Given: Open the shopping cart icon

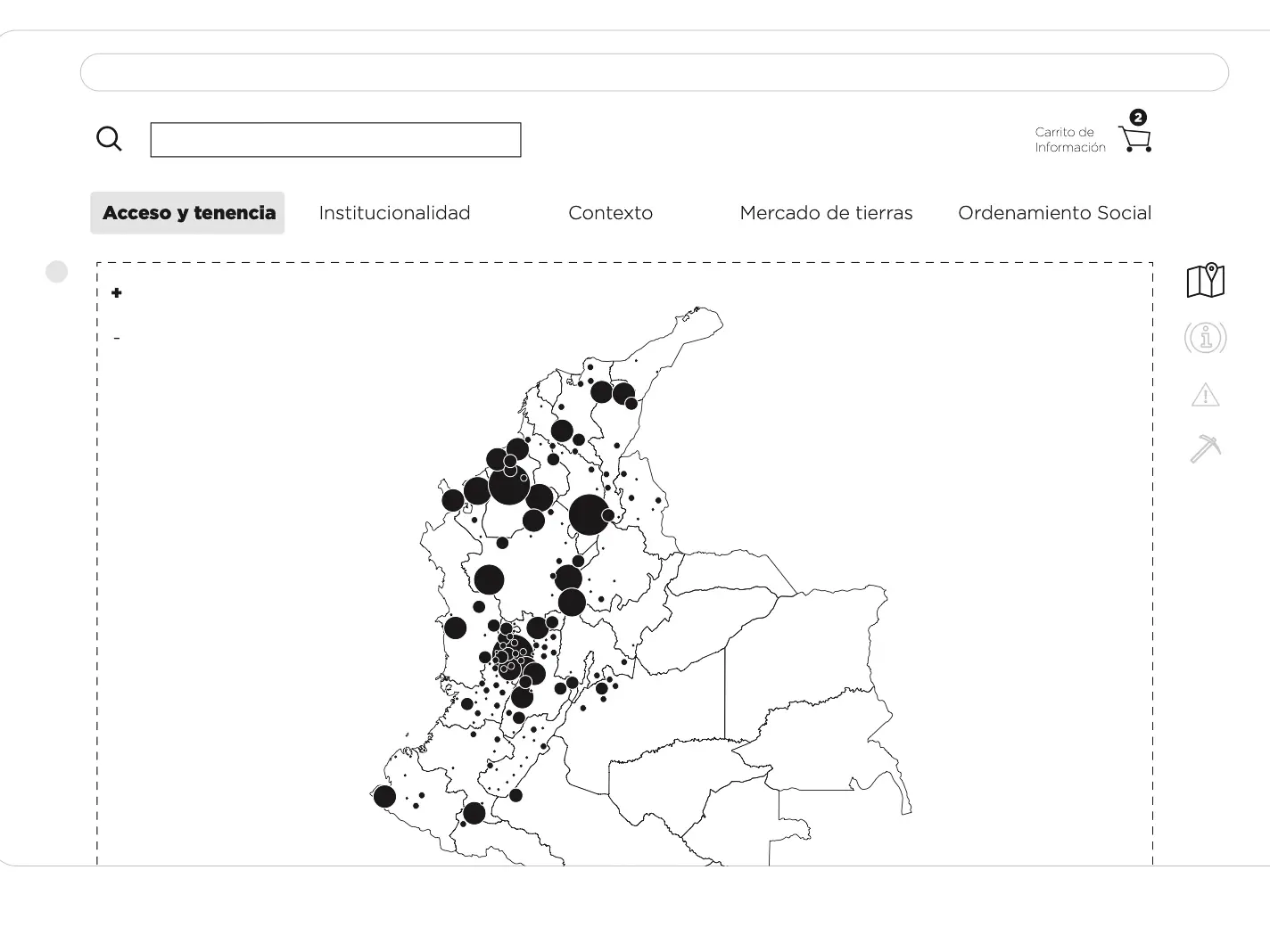Looking at the screenshot, I should coord(1135,140).
